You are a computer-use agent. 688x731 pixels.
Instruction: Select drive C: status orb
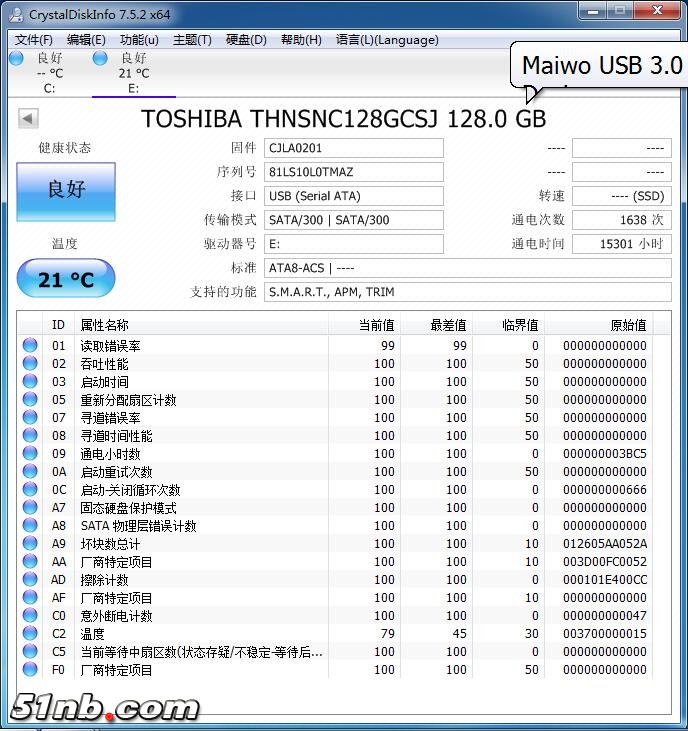tap(16, 59)
